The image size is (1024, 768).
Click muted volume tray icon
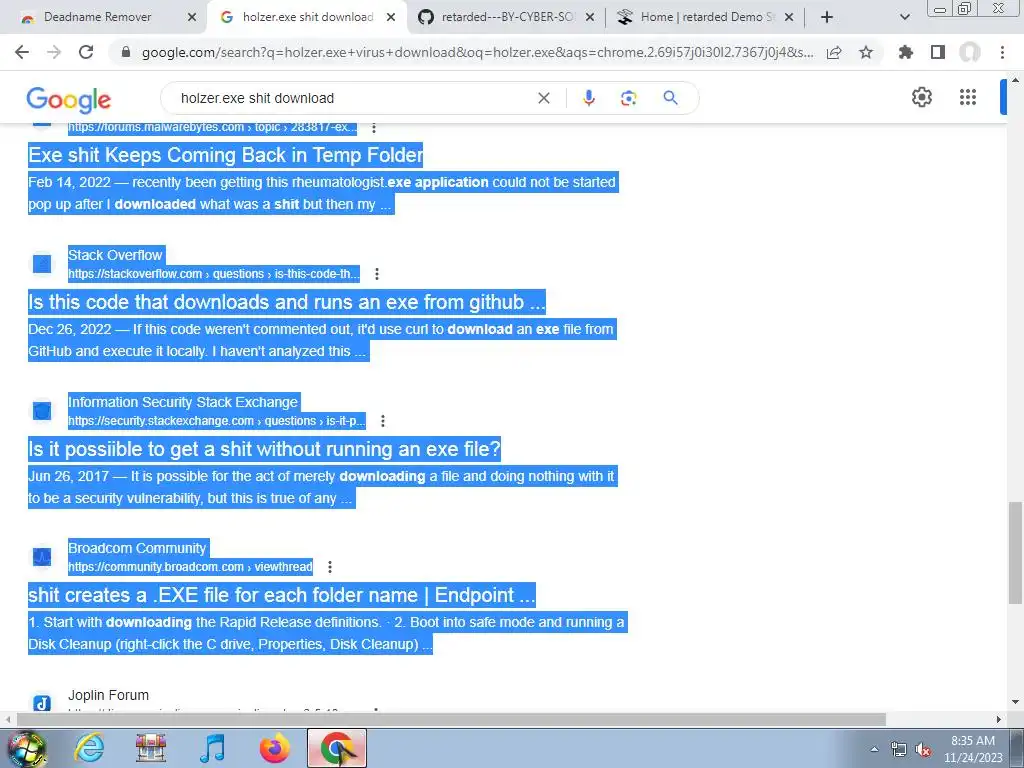click(x=923, y=750)
